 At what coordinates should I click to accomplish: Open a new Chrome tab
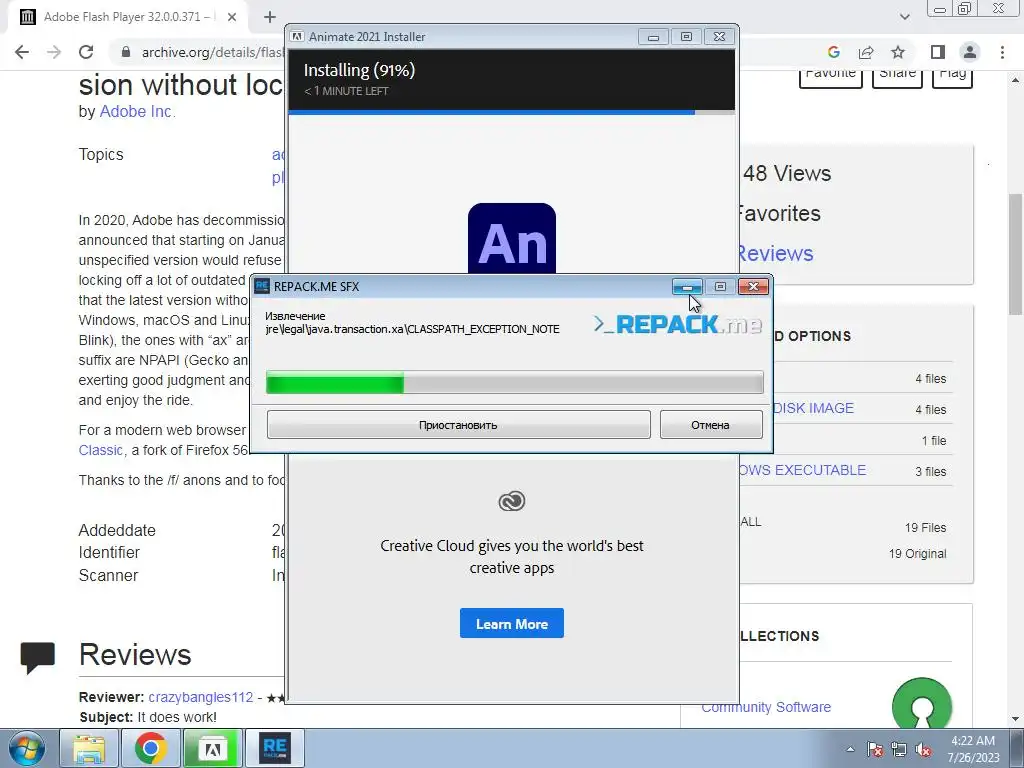coord(270,17)
